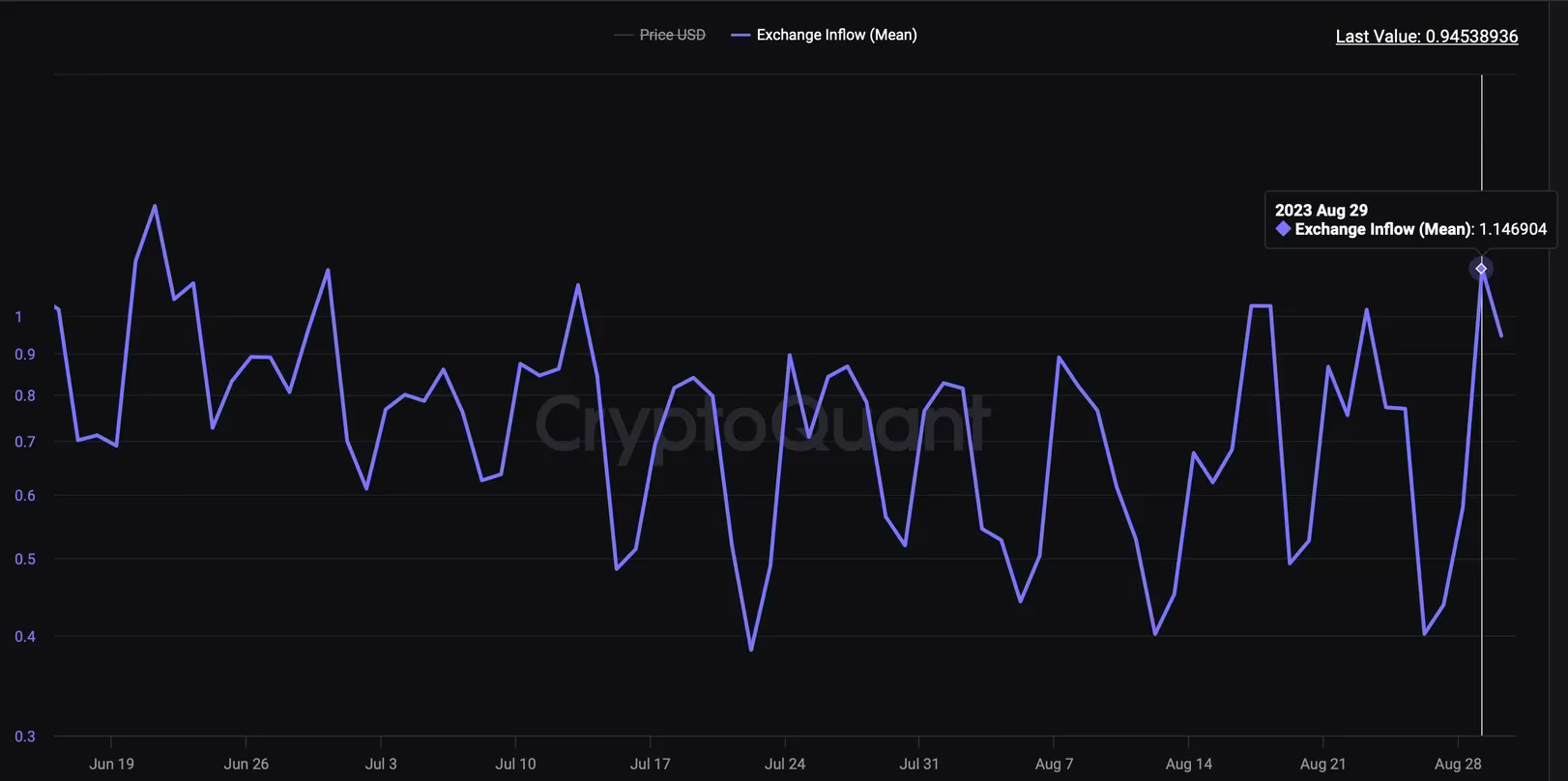
Task: Toggle the Exchange Inflow (Mean) legend series
Action: coord(825,35)
